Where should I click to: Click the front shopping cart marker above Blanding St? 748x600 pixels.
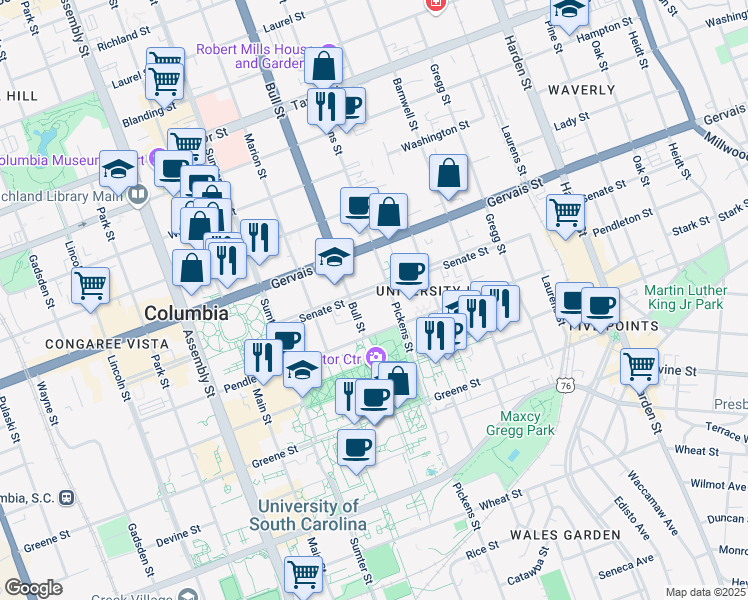[165, 82]
